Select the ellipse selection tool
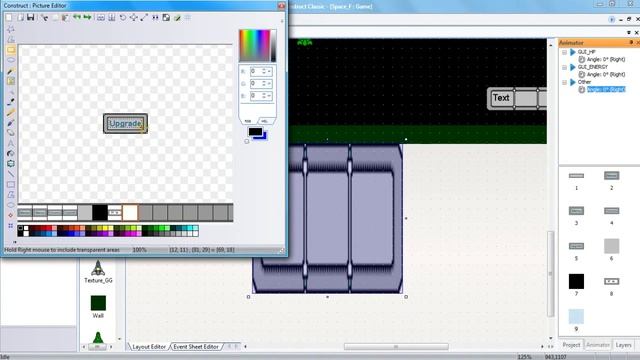The height and width of the screenshot is (360, 640). pos(11,60)
